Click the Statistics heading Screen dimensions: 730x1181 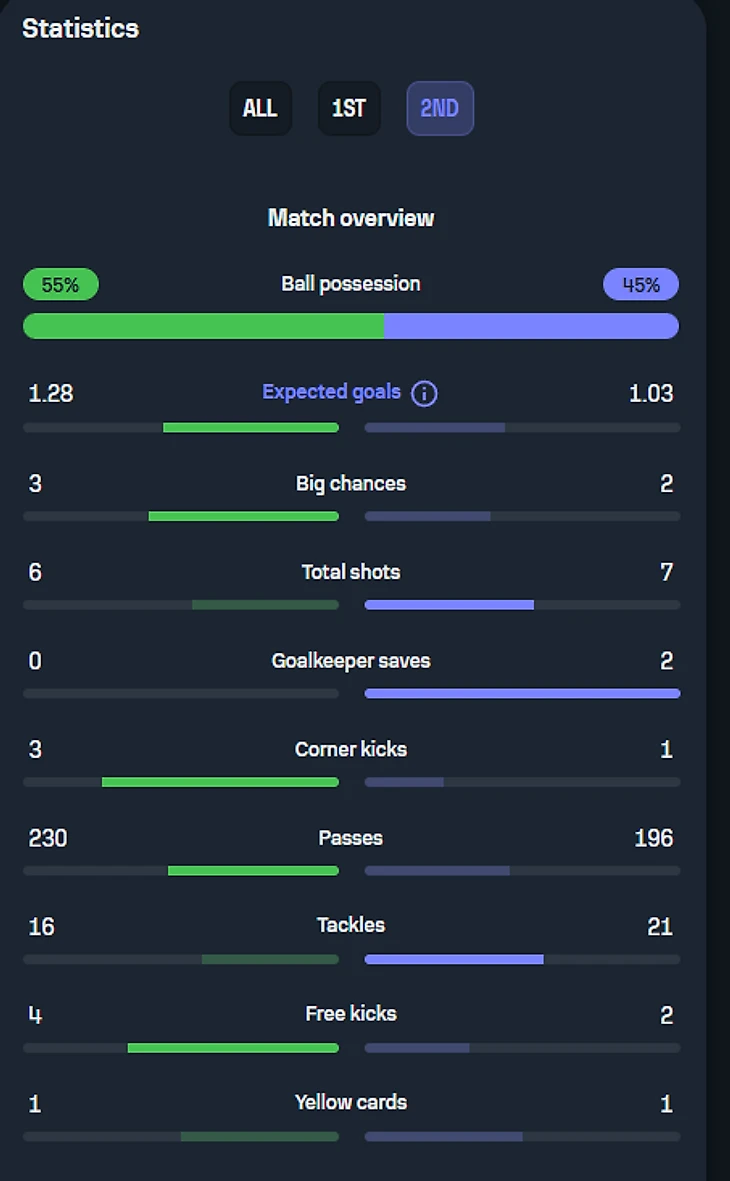click(80, 28)
